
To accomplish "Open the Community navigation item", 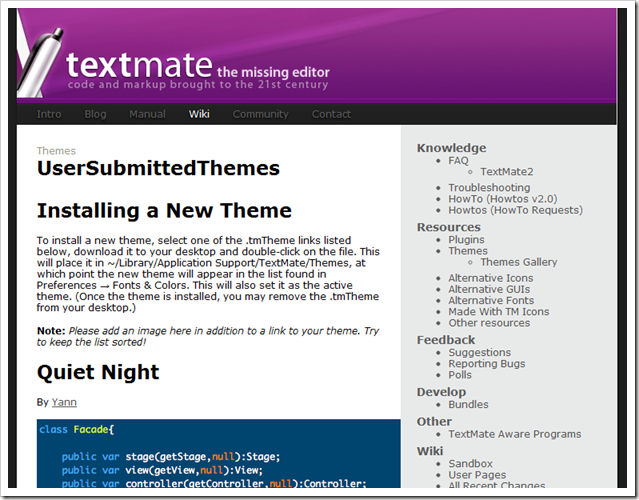I will [x=260, y=114].
